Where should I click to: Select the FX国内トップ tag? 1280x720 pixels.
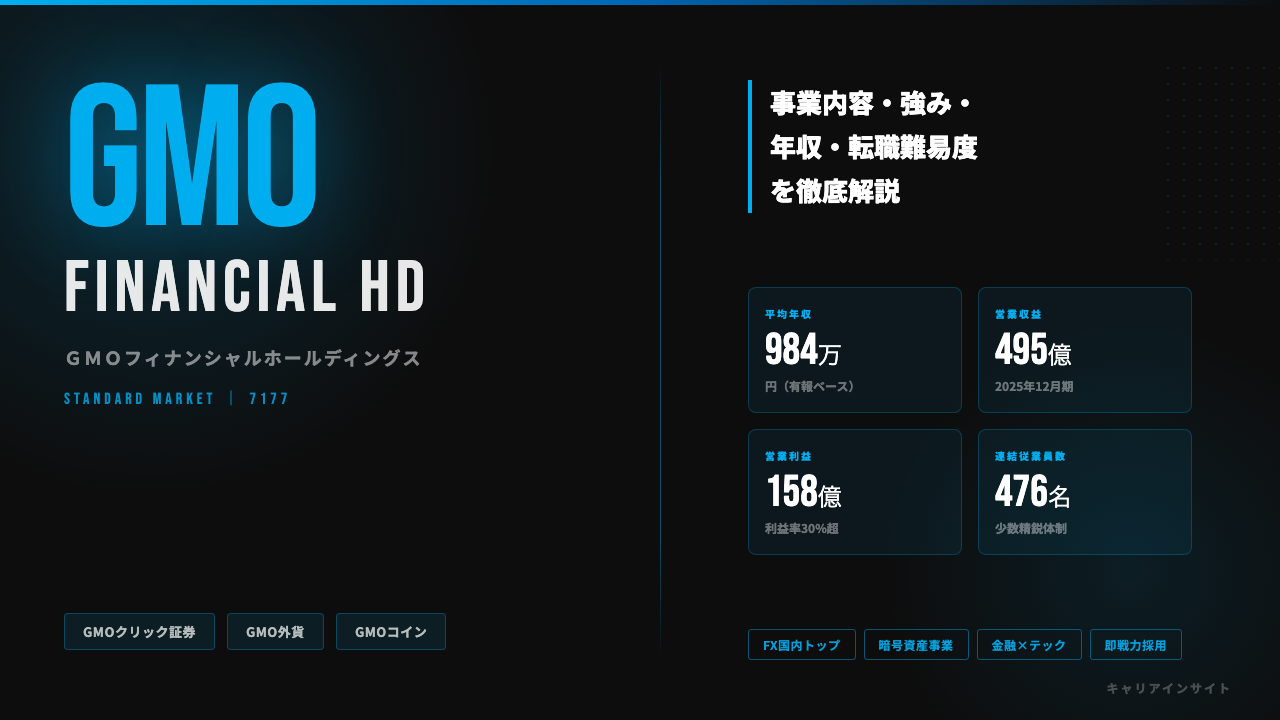pos(802,645)
